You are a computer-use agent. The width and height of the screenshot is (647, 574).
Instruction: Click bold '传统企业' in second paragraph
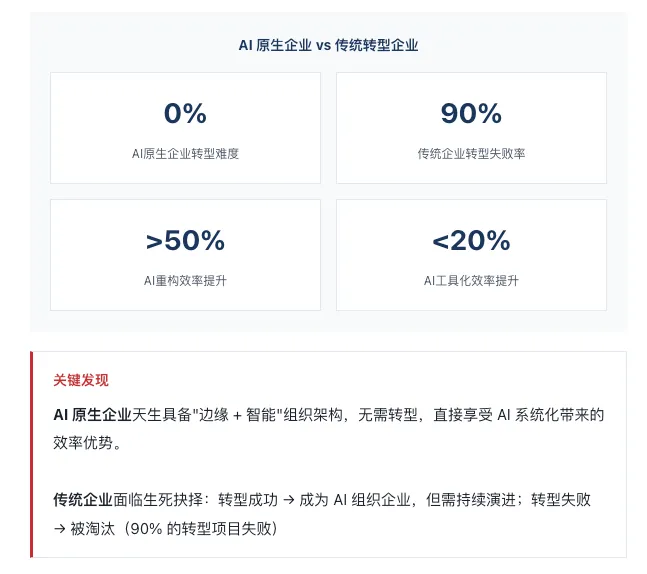coord(82,499)
